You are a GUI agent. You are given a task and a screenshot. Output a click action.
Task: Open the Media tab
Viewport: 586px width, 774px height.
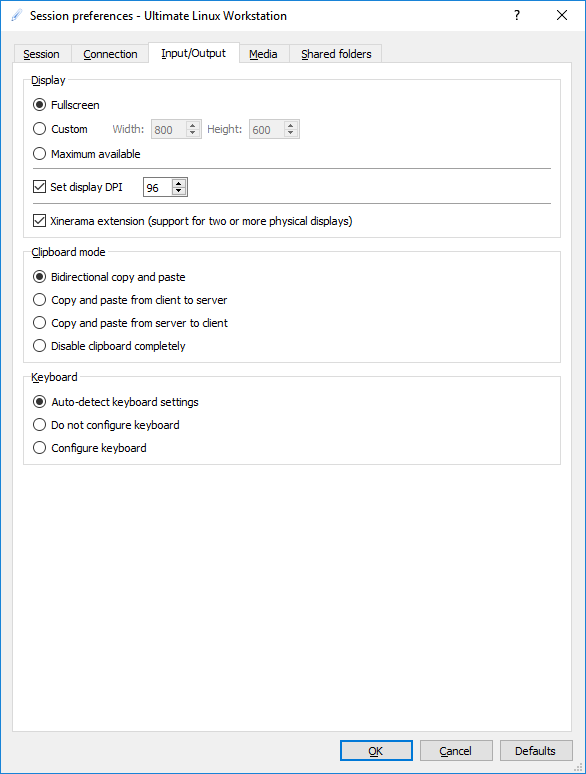click(263, 54)
